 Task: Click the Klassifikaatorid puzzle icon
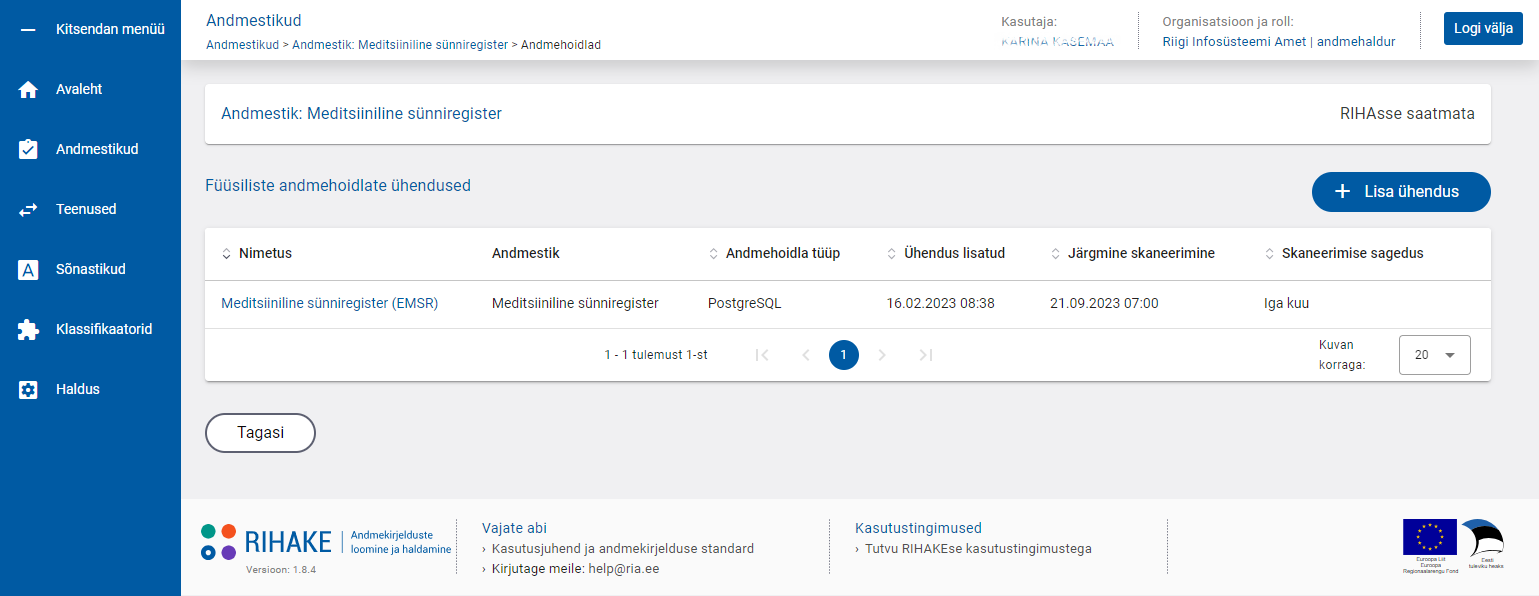28,330
